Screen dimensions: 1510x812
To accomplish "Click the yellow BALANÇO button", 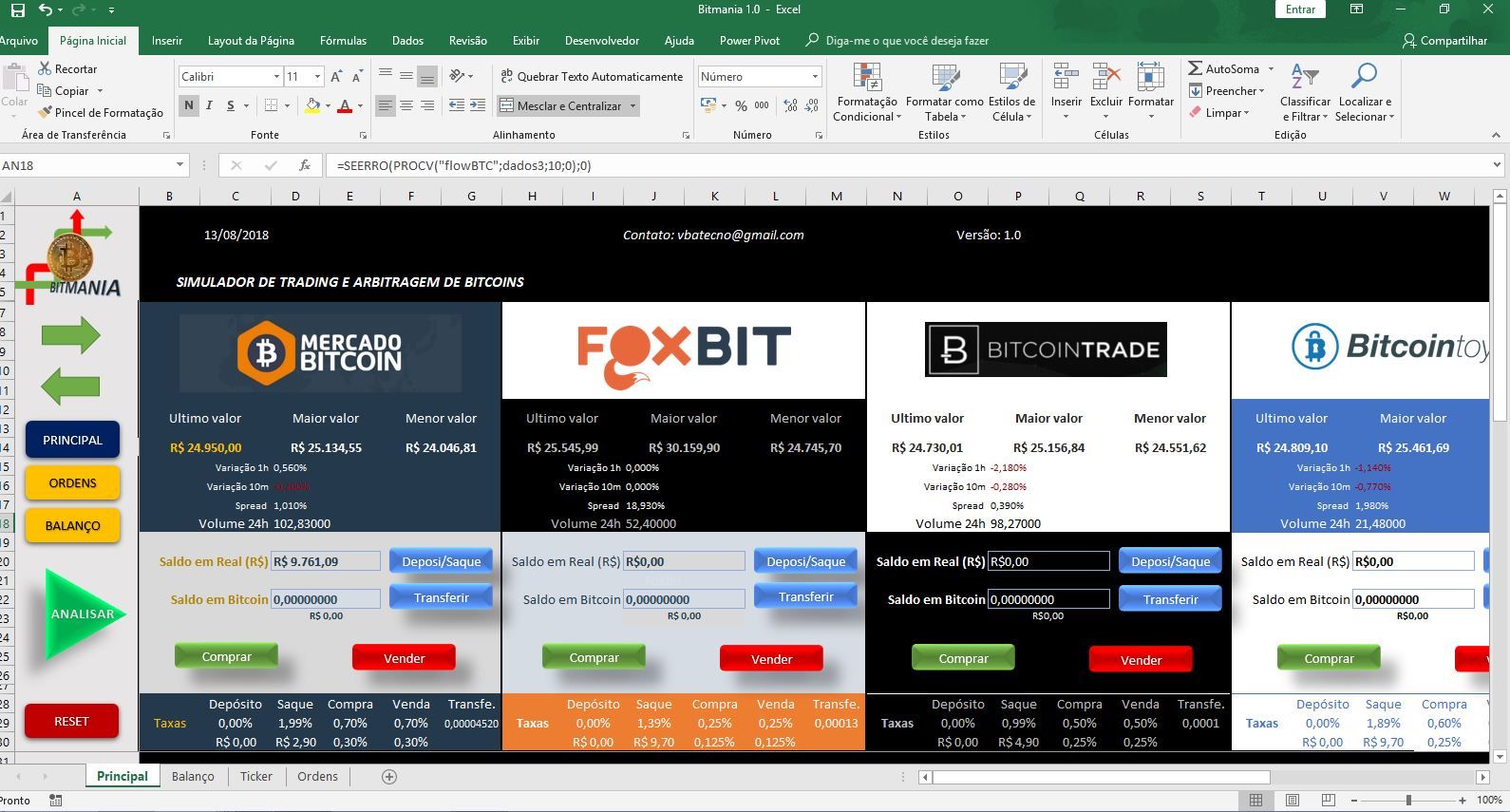I will point(72,525).
